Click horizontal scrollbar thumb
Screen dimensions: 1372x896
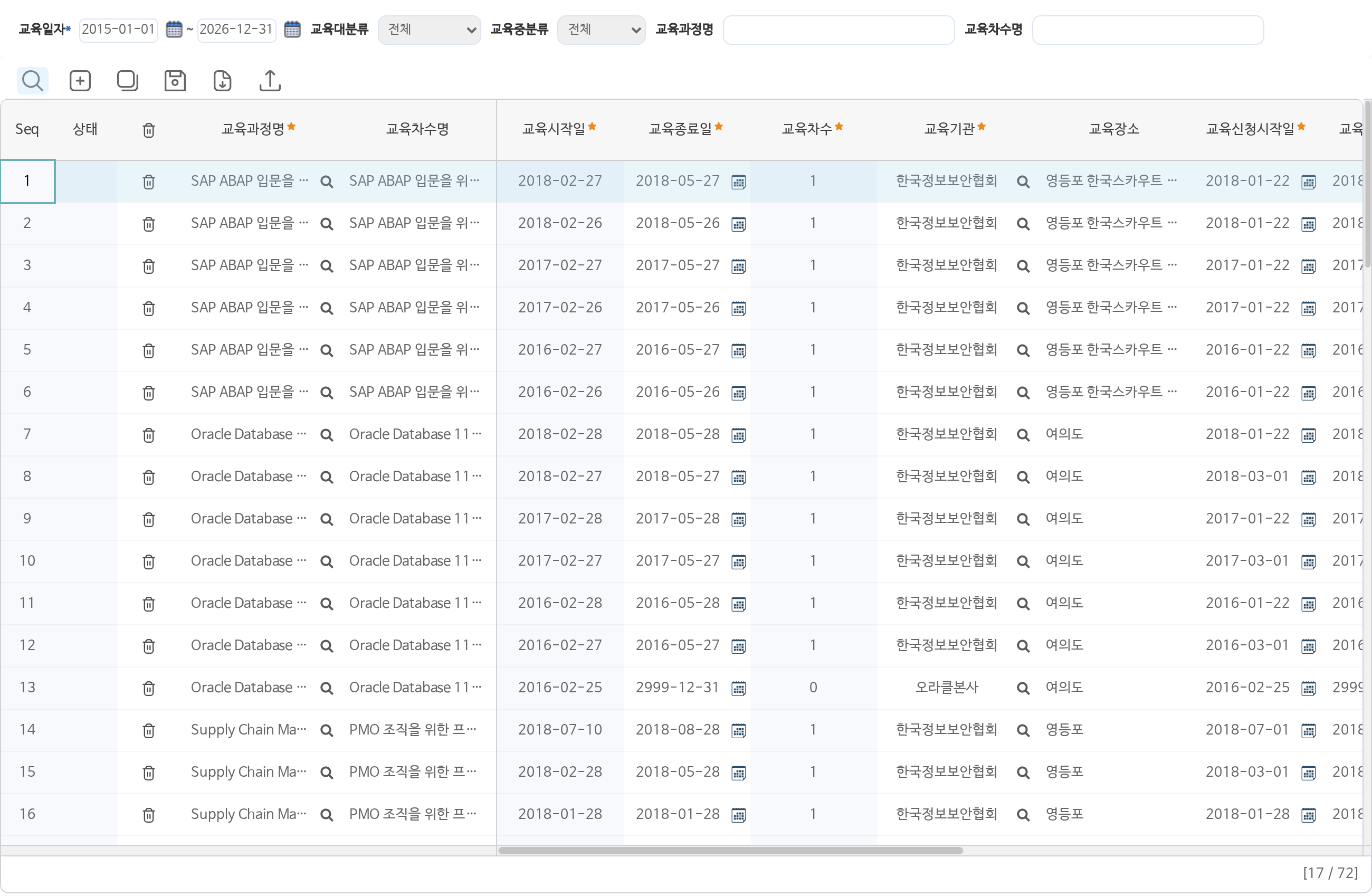(730, 851)
